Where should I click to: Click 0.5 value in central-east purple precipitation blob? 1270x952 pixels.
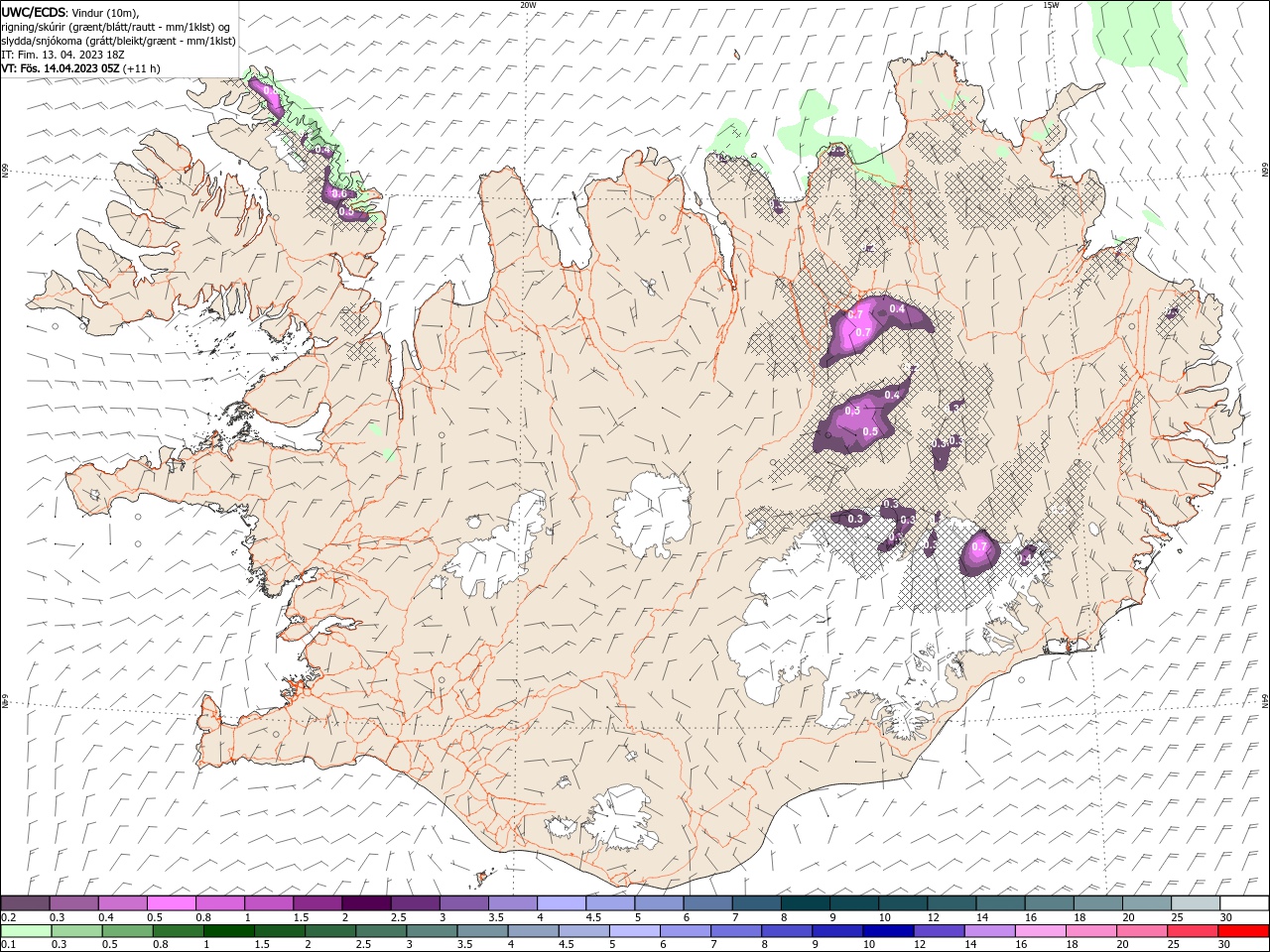tap(870, 431)
